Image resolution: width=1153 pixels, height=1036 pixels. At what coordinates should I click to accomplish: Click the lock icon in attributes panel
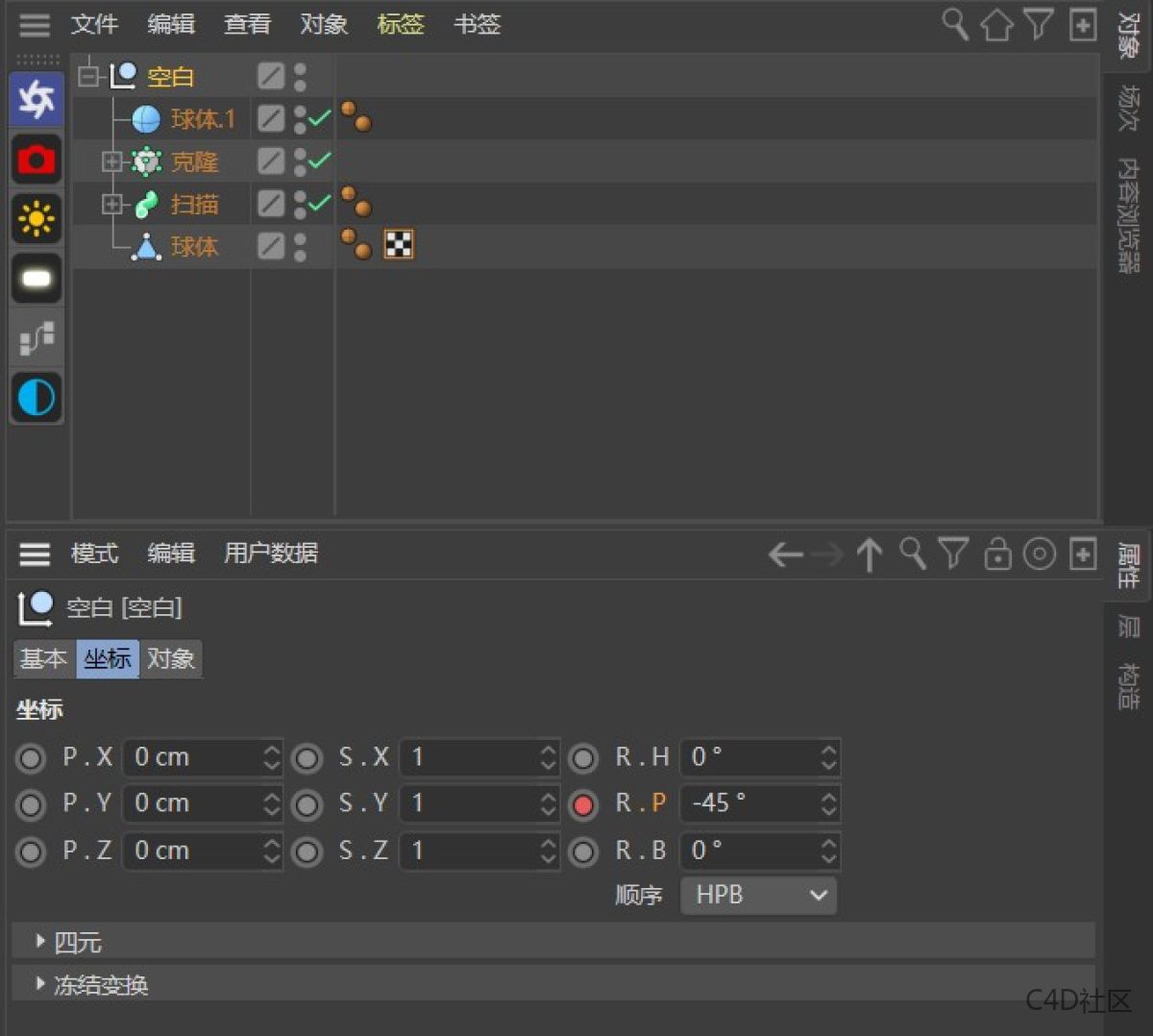[x=998, y=555]
